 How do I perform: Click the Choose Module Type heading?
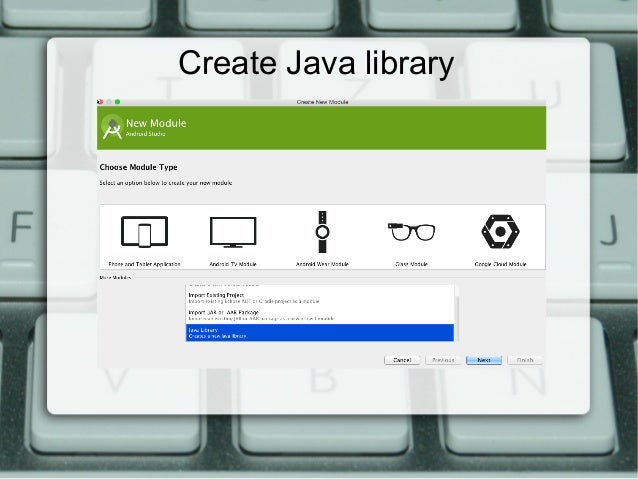[x=138, y=167]
